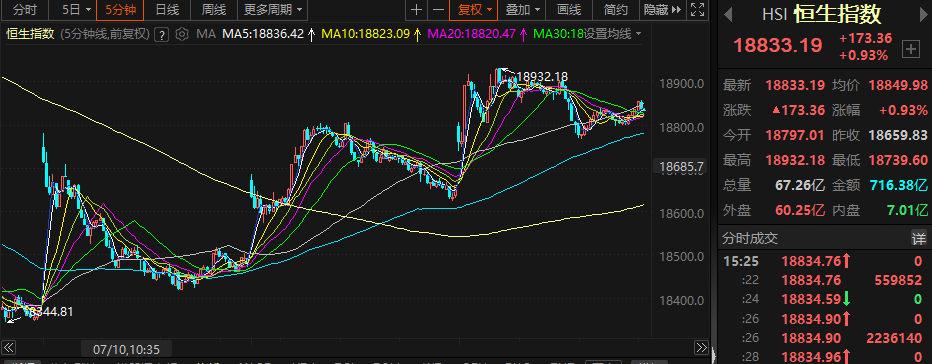The image size is (932, 364).
Task: Switch to 日线 tab
Action: coord(166,10)
